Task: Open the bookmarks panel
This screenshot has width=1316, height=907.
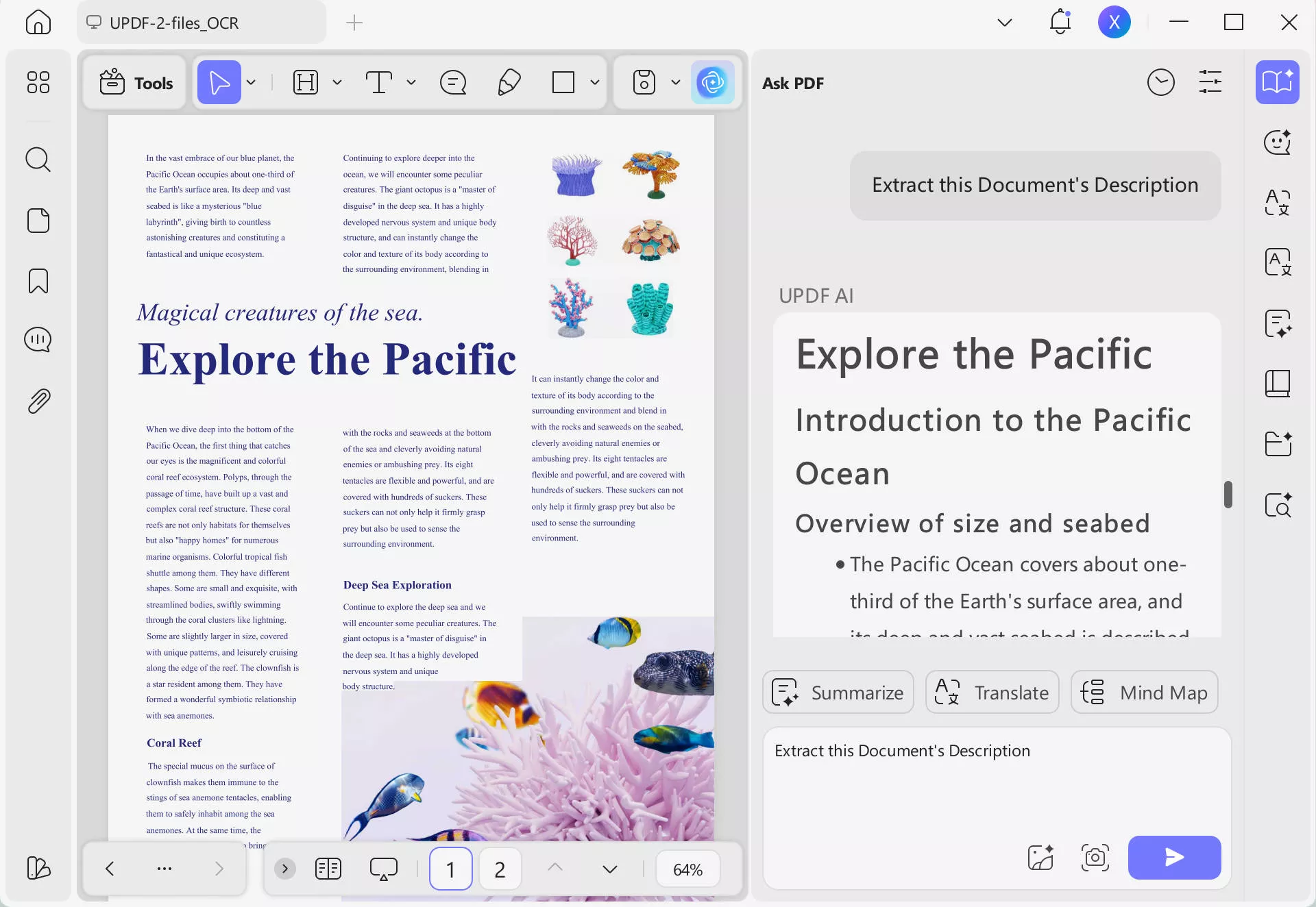Action: click(x=38, y=281)
